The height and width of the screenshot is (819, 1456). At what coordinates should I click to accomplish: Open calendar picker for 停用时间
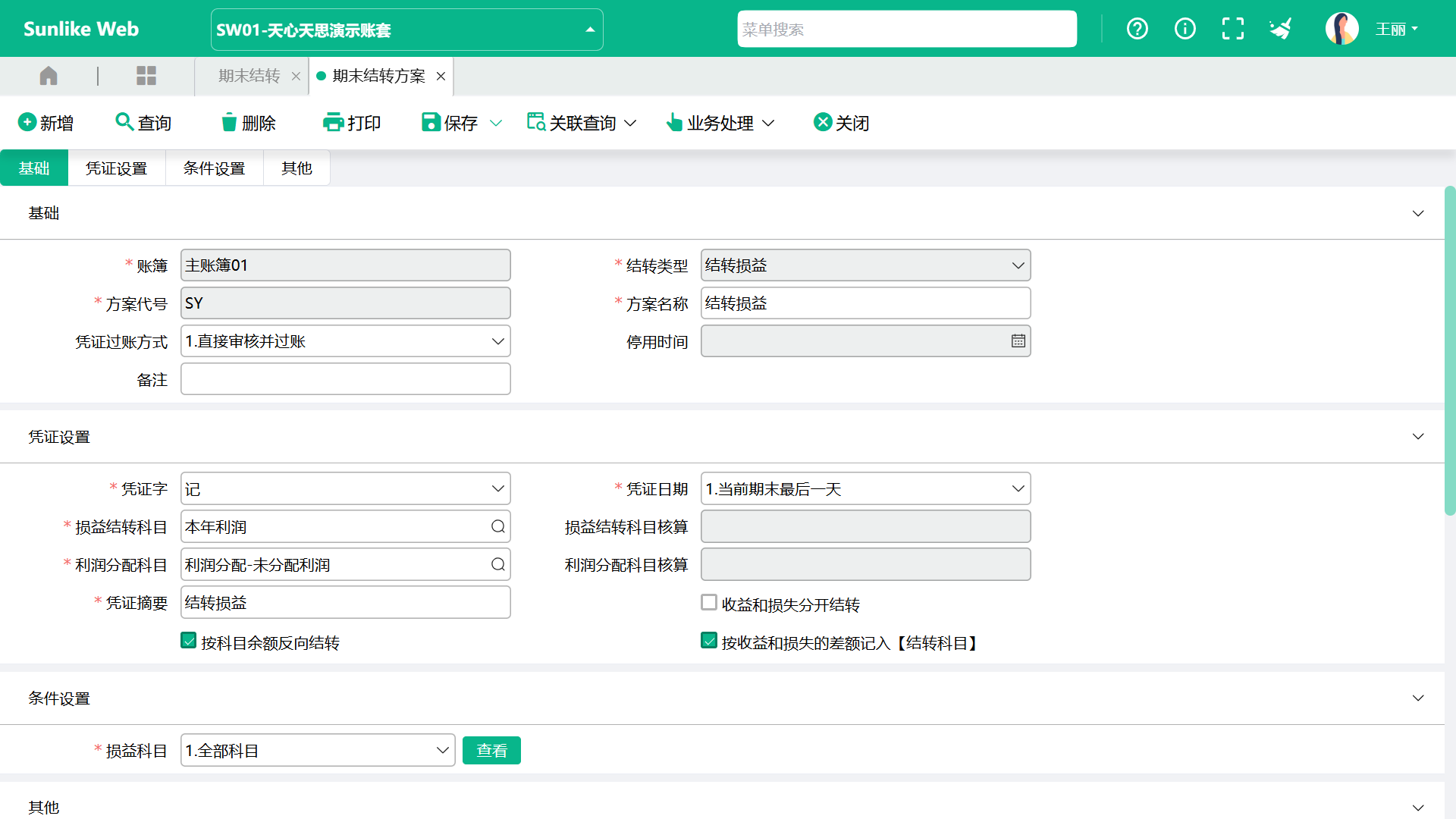(x=1018, y=341)
